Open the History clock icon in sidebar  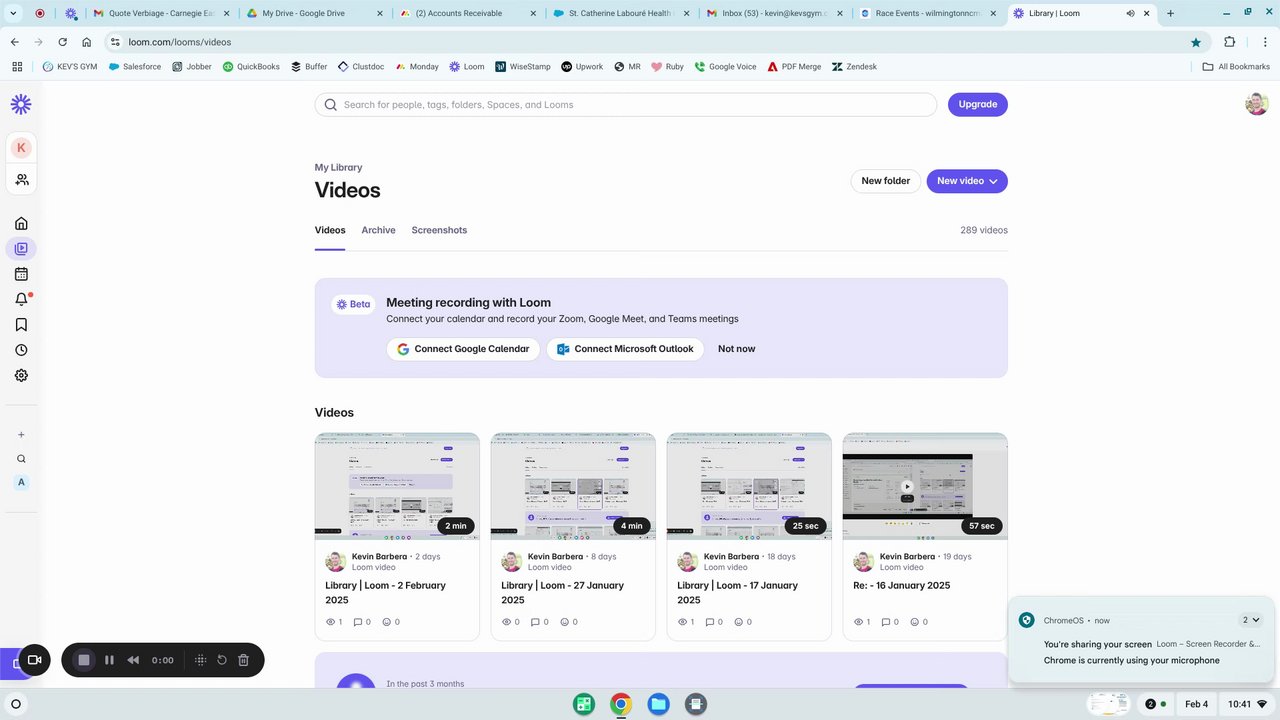pyautogui.click(x=21, y=350)
